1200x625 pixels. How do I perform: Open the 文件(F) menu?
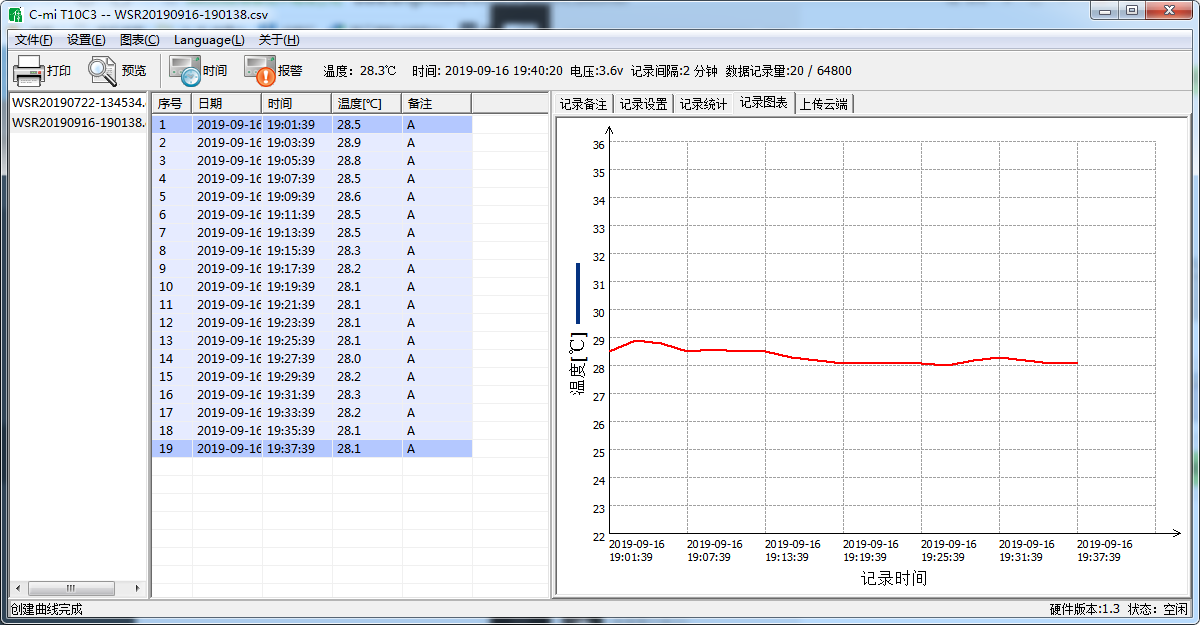33,40
